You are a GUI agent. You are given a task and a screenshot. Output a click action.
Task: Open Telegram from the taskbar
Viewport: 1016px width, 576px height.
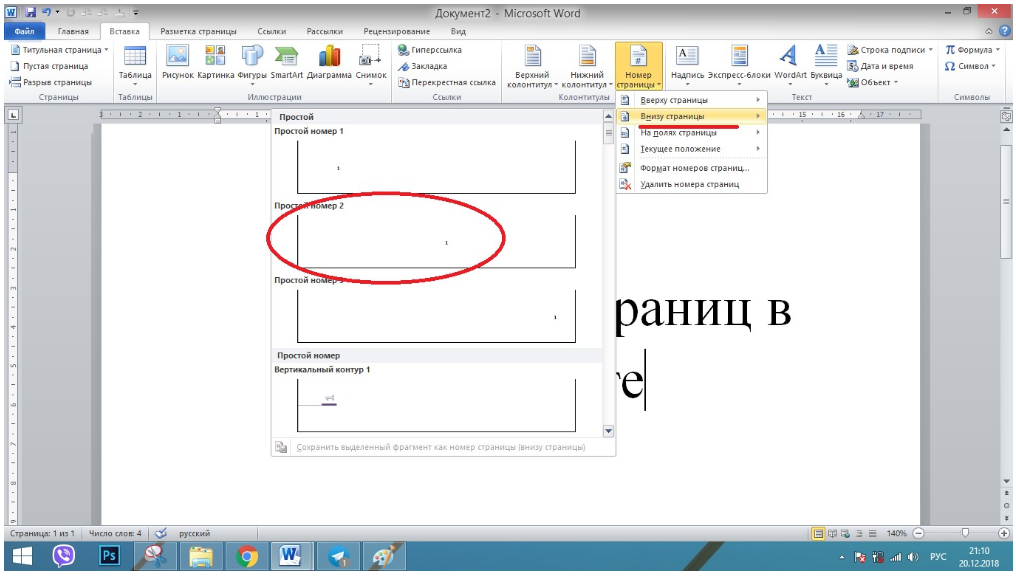click(338, 556)
